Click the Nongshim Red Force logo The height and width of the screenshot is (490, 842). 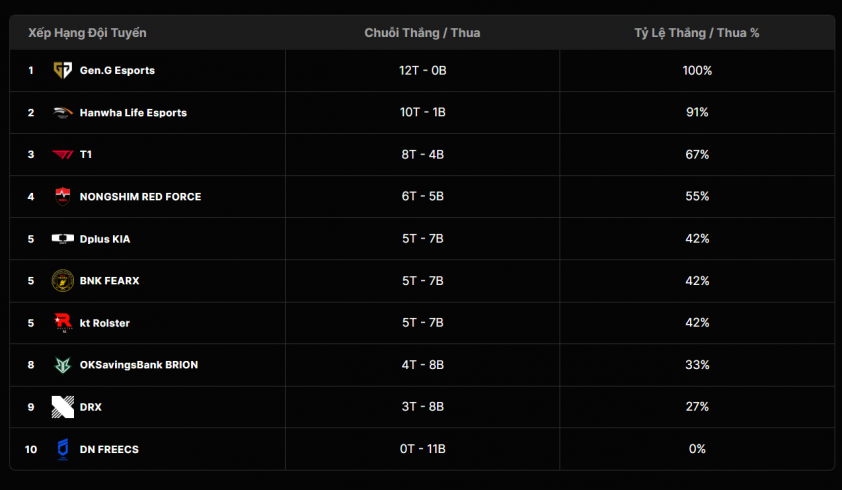click(x=63, y=197)
